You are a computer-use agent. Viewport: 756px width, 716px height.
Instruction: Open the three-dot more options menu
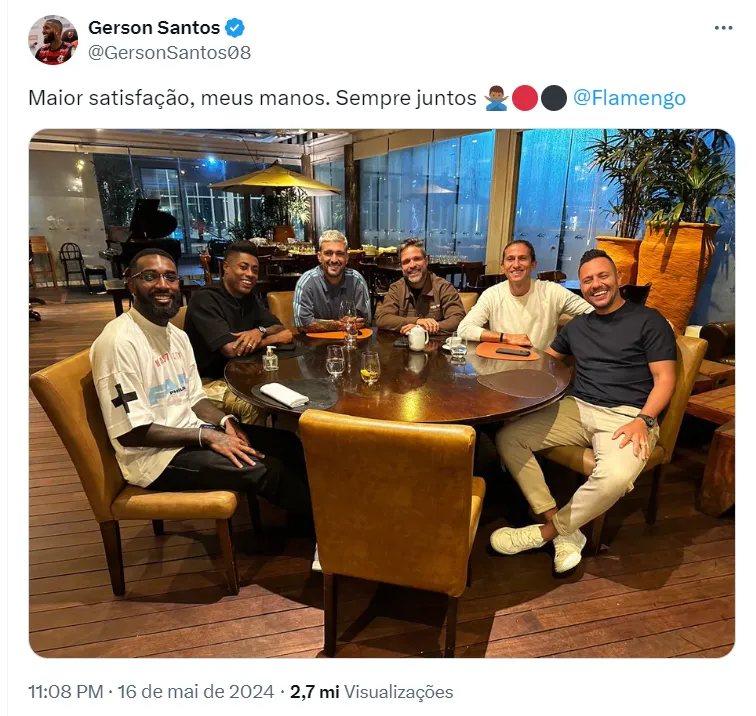pyautogui.click(x=723, y=28)
